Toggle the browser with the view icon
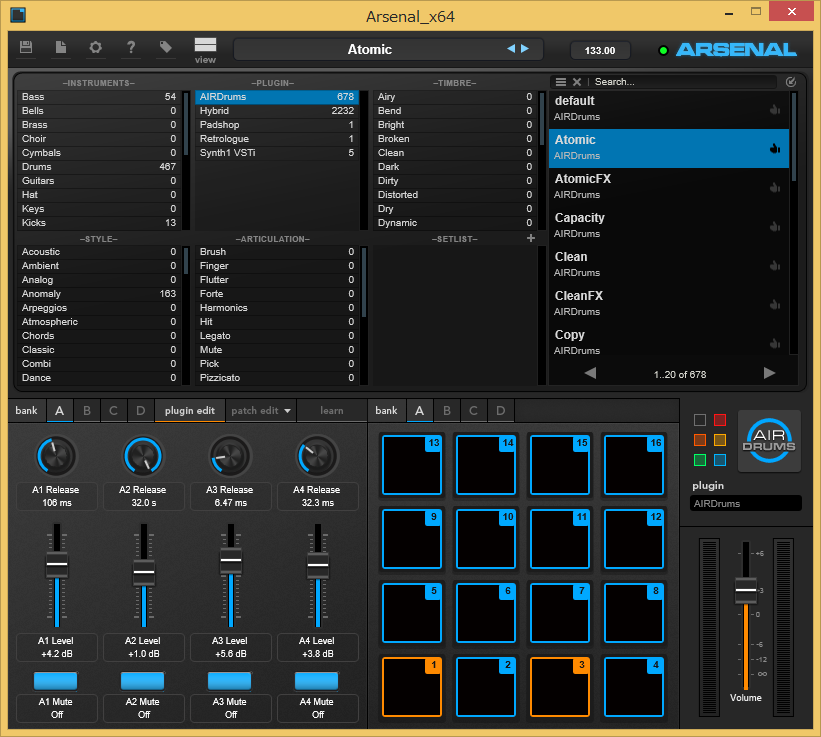The height and width of the screenshot is (737, 821). [x=205, y=50]
